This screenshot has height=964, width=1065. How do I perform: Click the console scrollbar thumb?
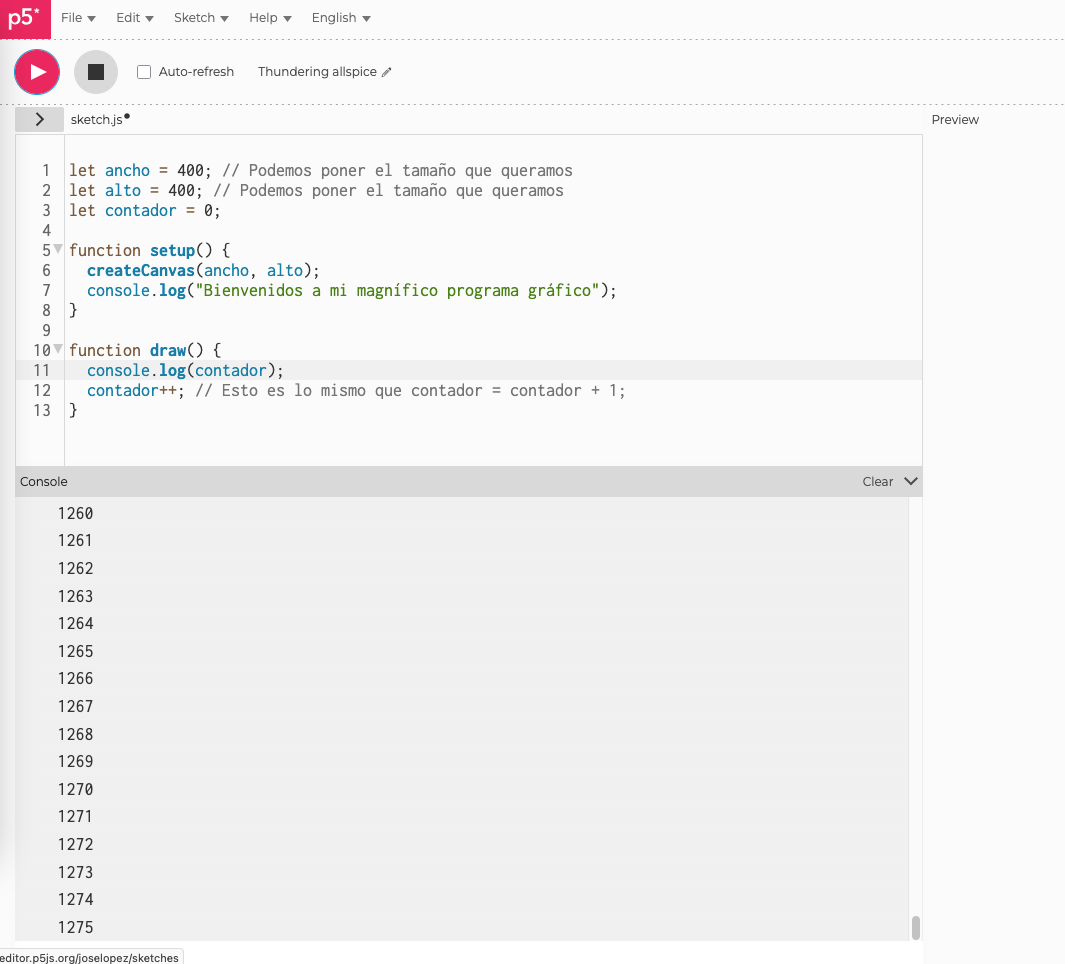pos(915,927)
